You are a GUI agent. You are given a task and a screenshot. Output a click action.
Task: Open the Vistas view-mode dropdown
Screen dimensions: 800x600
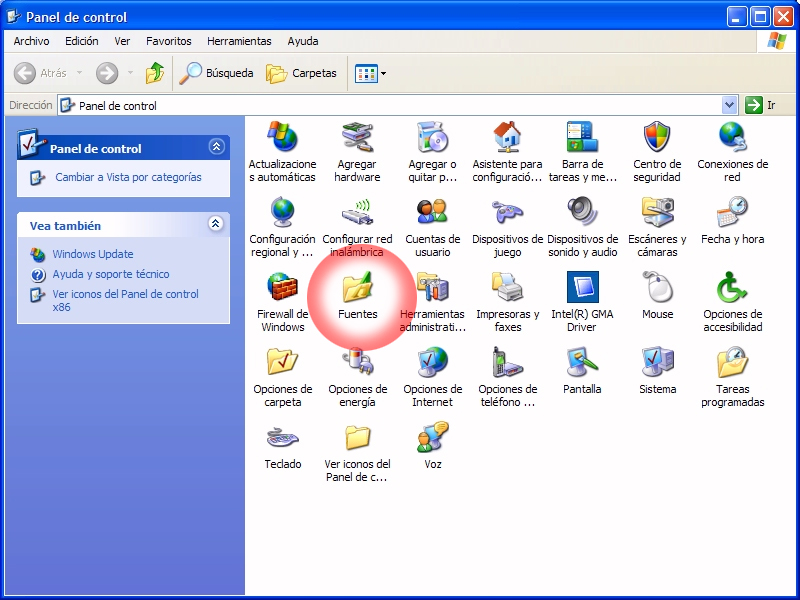tap(370, 73)
